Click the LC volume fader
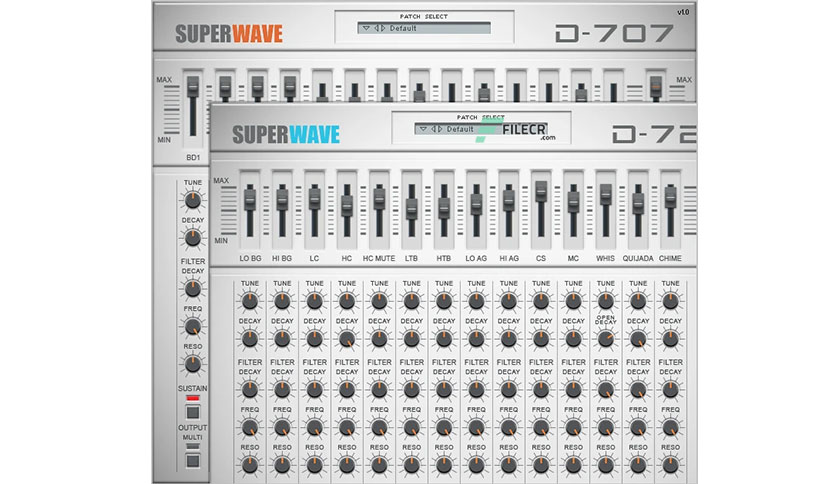836x484 pixels. click(x=315, y=199)
